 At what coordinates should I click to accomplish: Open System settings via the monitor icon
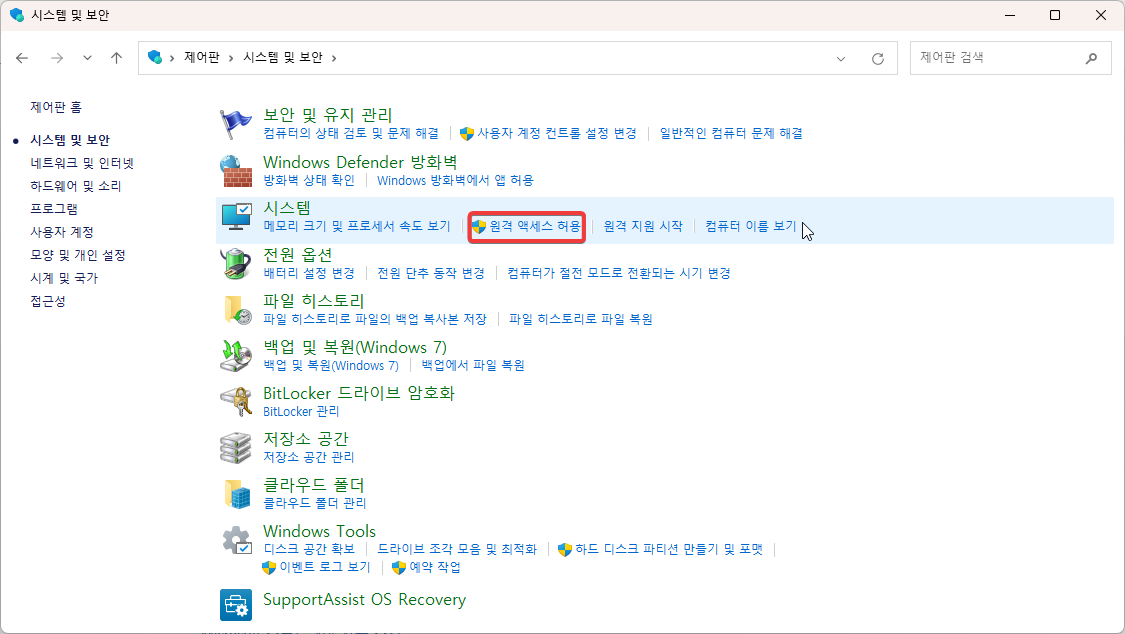tap(236, 217)
